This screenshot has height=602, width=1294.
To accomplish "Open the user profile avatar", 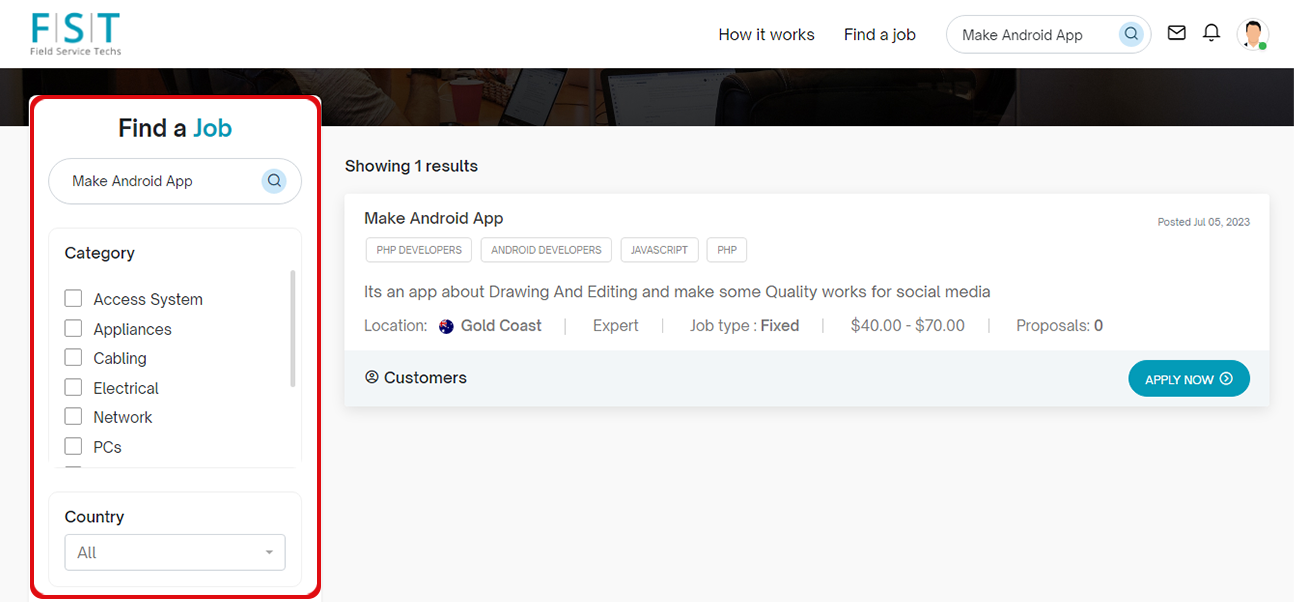I will (x=1252, y=34).
